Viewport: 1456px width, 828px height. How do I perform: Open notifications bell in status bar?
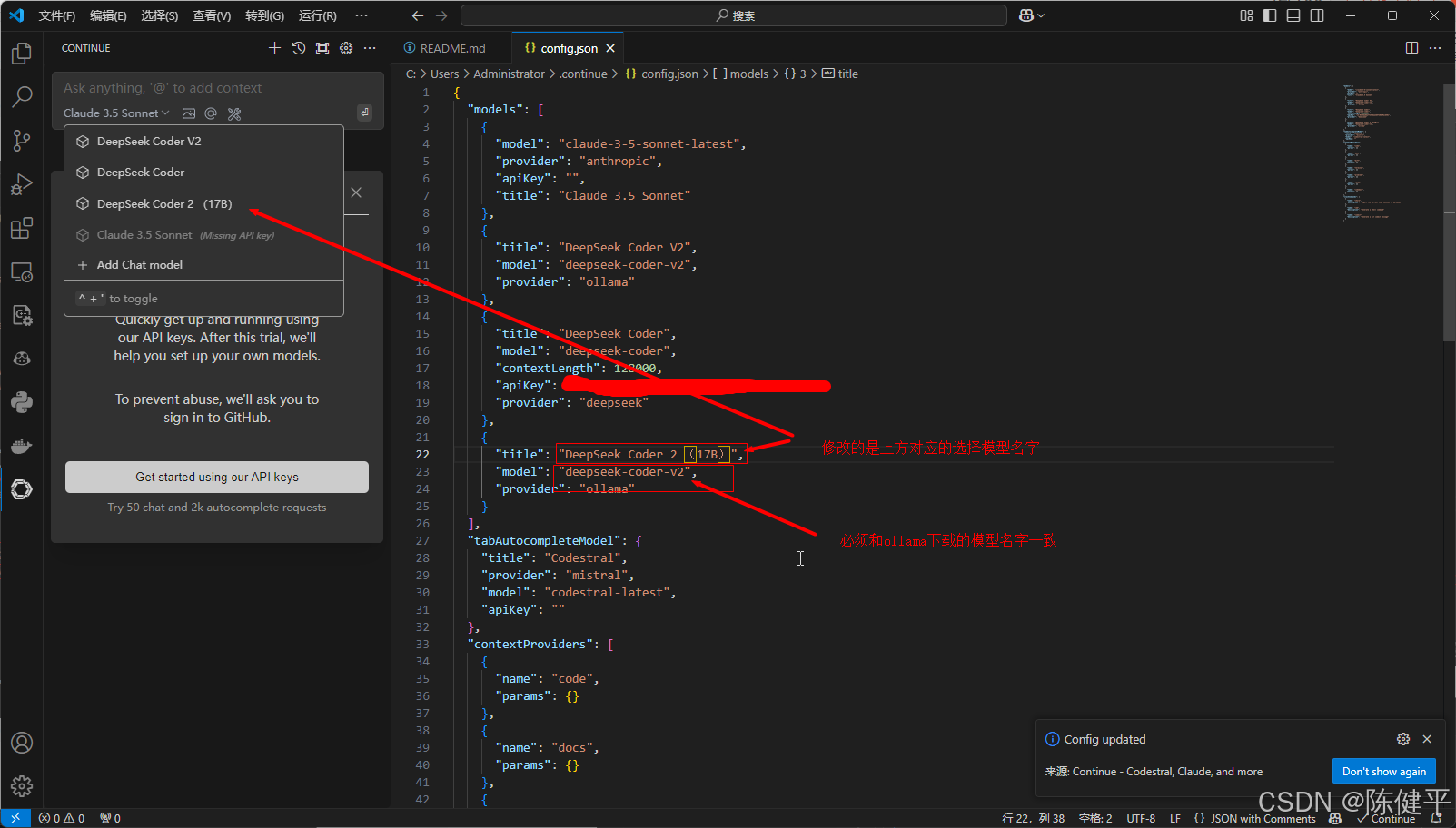pos(1437,818)
